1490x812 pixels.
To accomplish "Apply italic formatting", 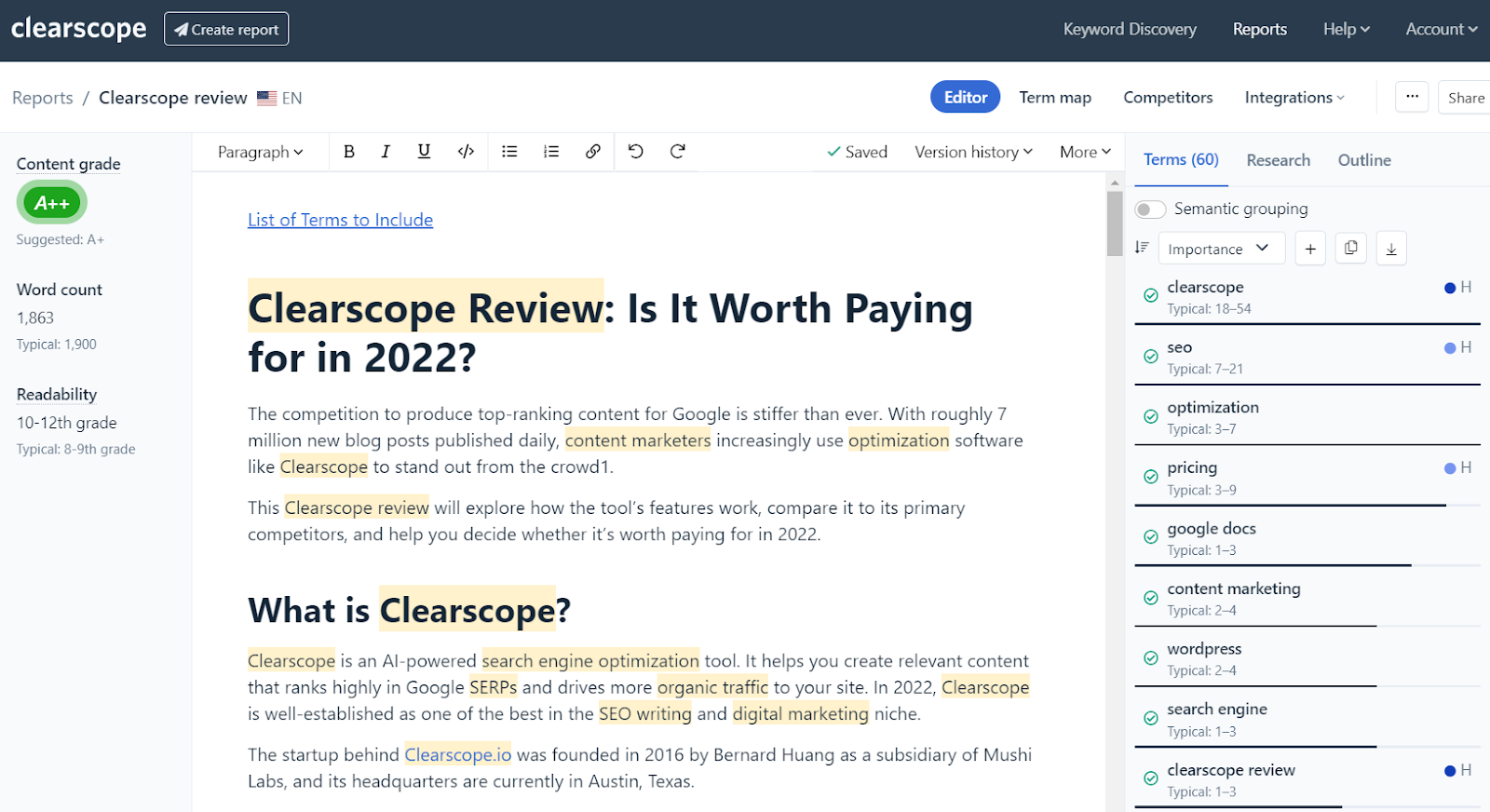I will pyautogui.click(x=386, y=152).
